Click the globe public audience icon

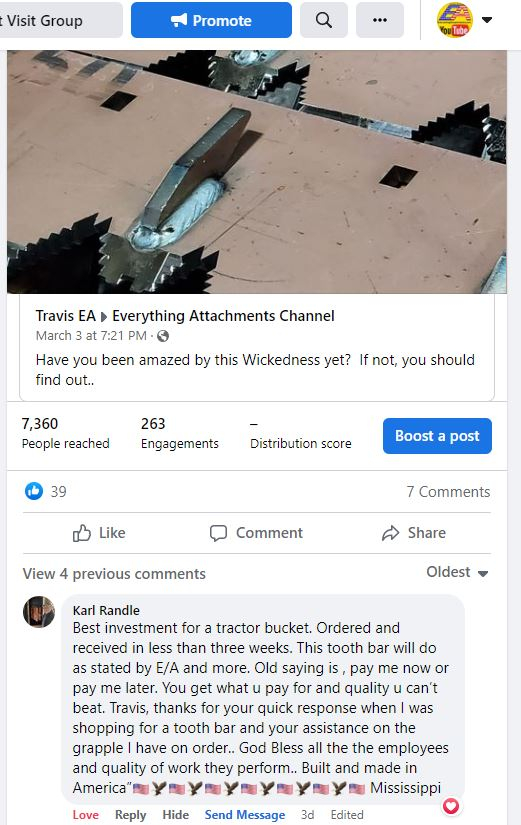tap(163, 336)
